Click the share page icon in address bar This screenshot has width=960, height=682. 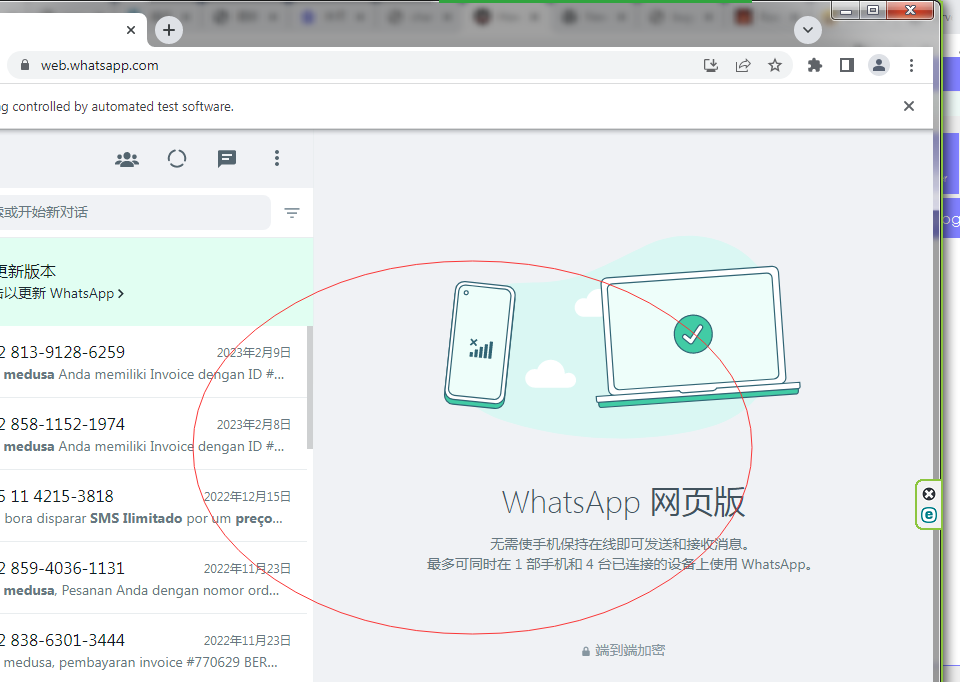743,65
